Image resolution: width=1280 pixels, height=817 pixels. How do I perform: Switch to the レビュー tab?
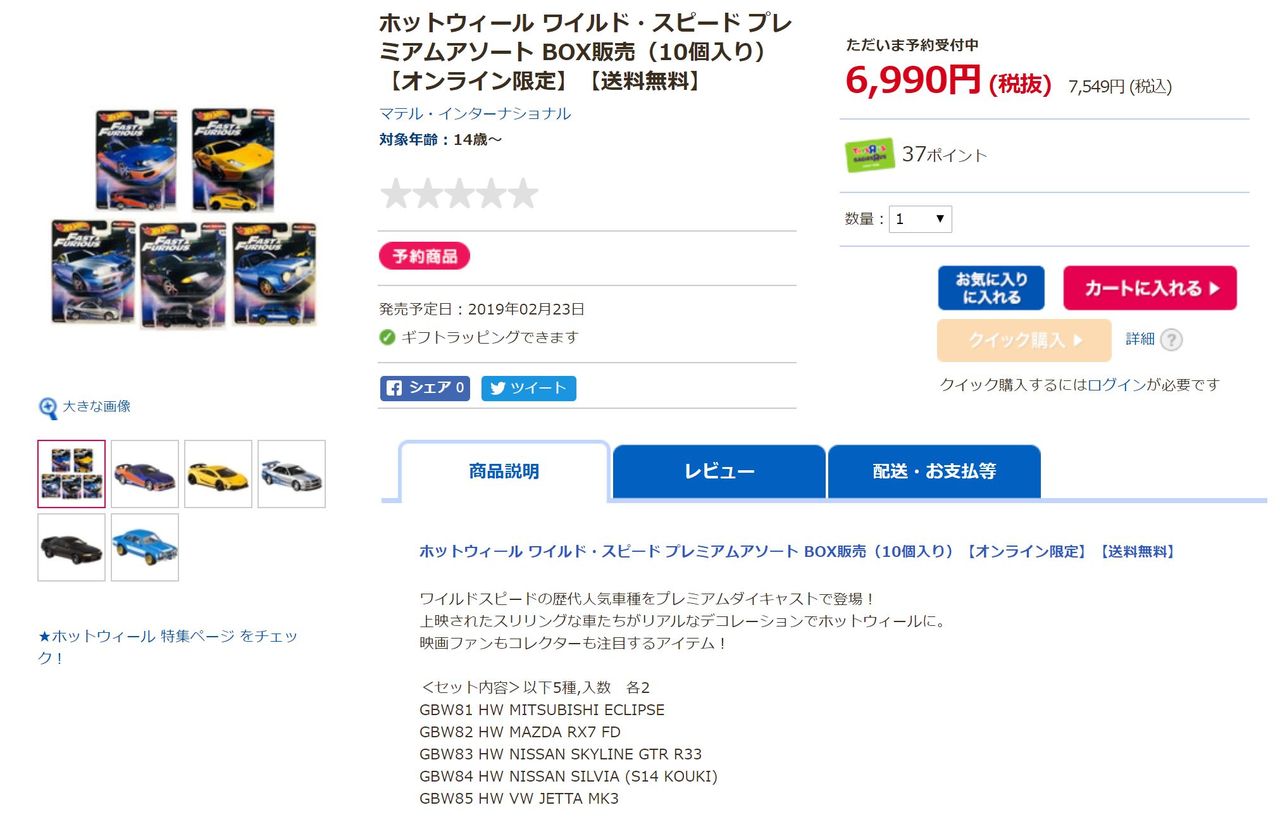[719, 471]
